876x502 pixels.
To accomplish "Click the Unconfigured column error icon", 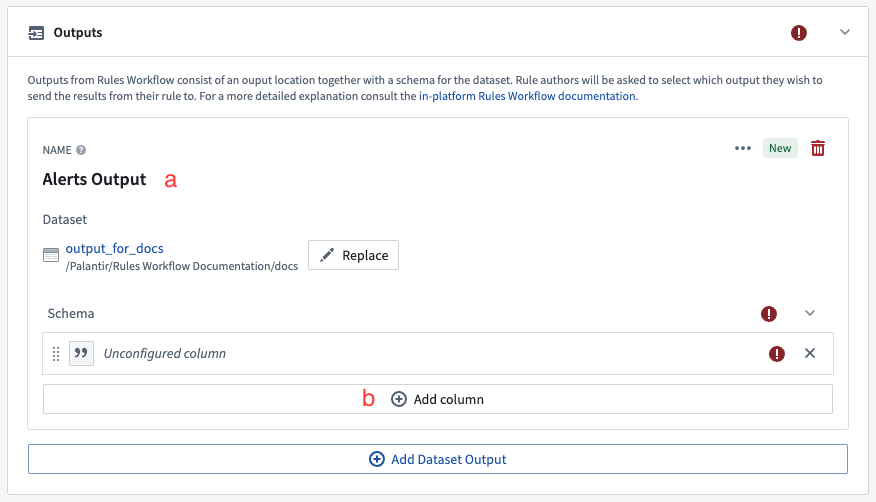I will click(777, 353).
